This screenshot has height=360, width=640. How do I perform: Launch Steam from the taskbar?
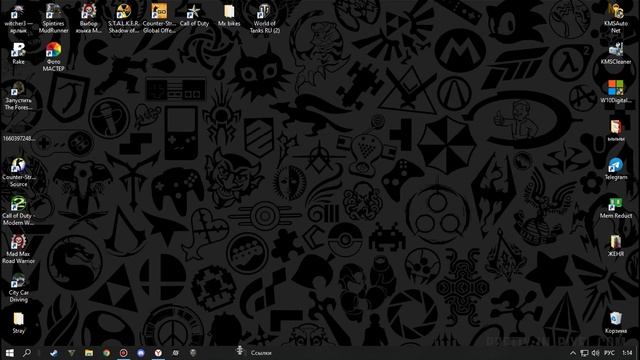coord(54,353)
